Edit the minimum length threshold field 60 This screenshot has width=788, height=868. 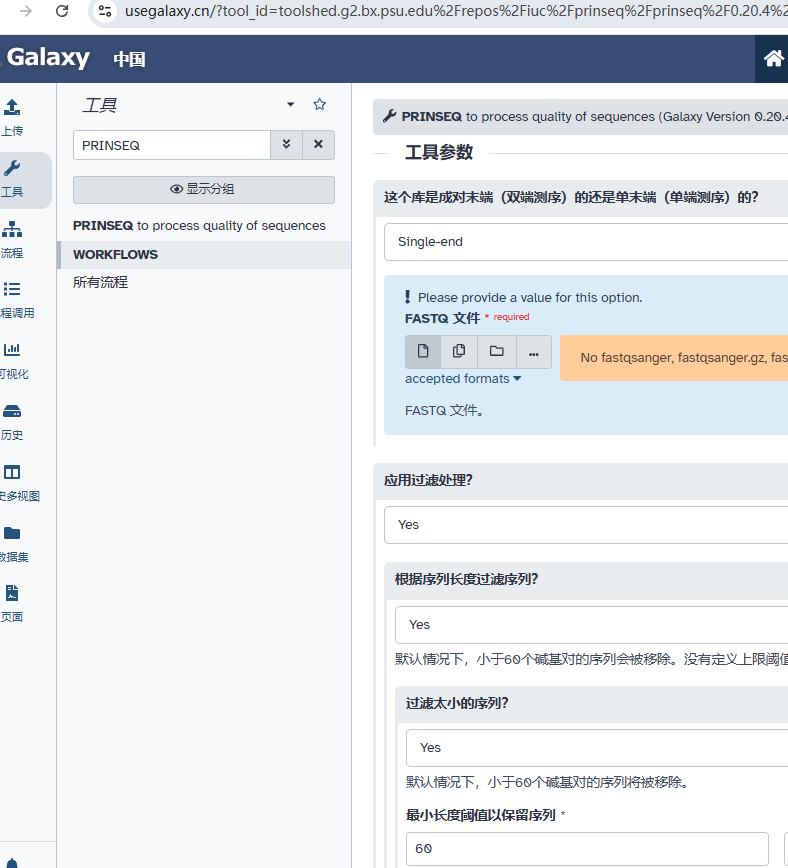click(587, 849)
